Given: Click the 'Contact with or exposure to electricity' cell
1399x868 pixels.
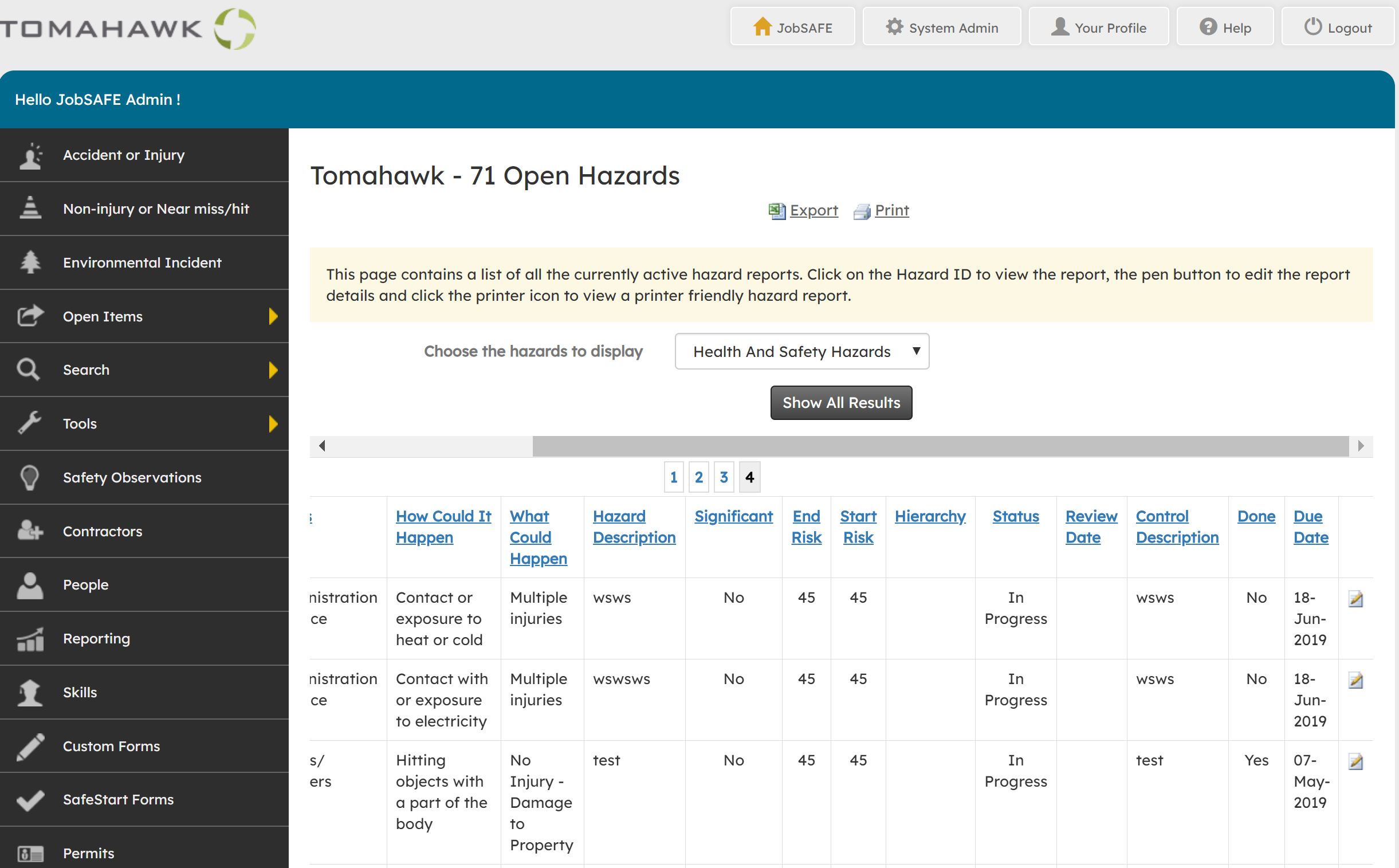Looking at the screenshot, I should pos(443,700).
